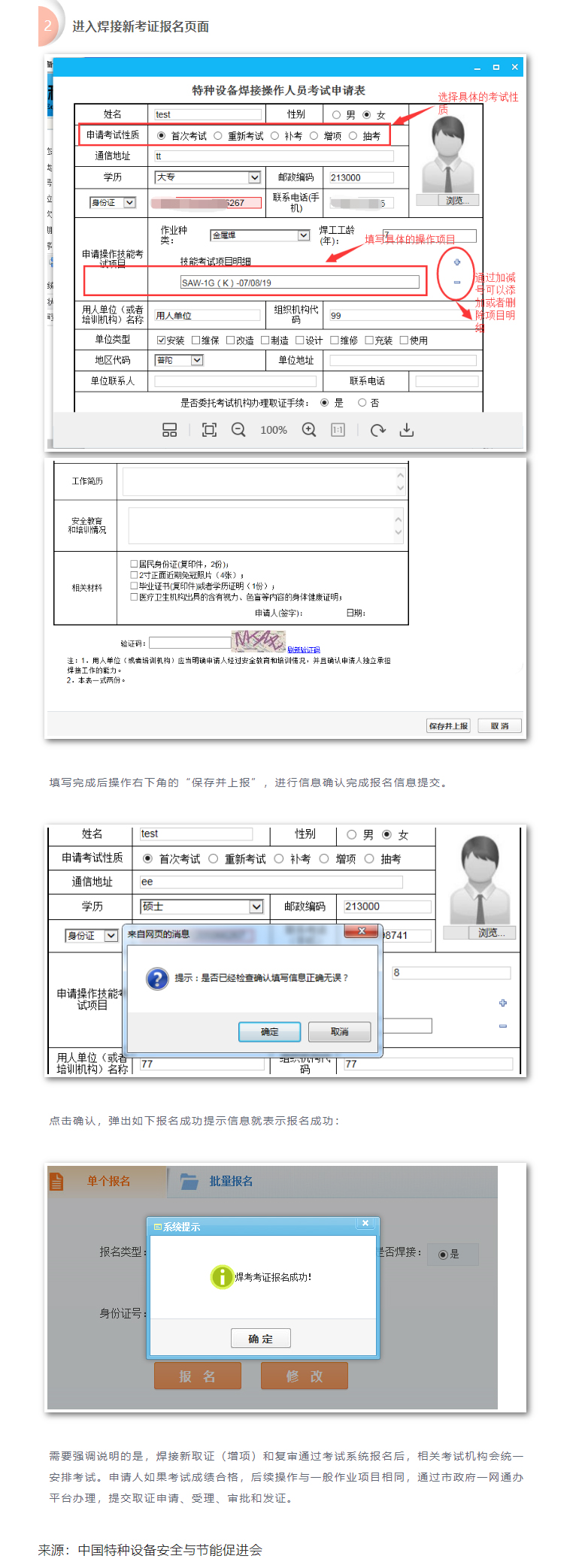Image resolution: width=585 pixels, height=1568 pixels.
Task: Select the 单个报名 tab
Action: [x=108, y=1182]
